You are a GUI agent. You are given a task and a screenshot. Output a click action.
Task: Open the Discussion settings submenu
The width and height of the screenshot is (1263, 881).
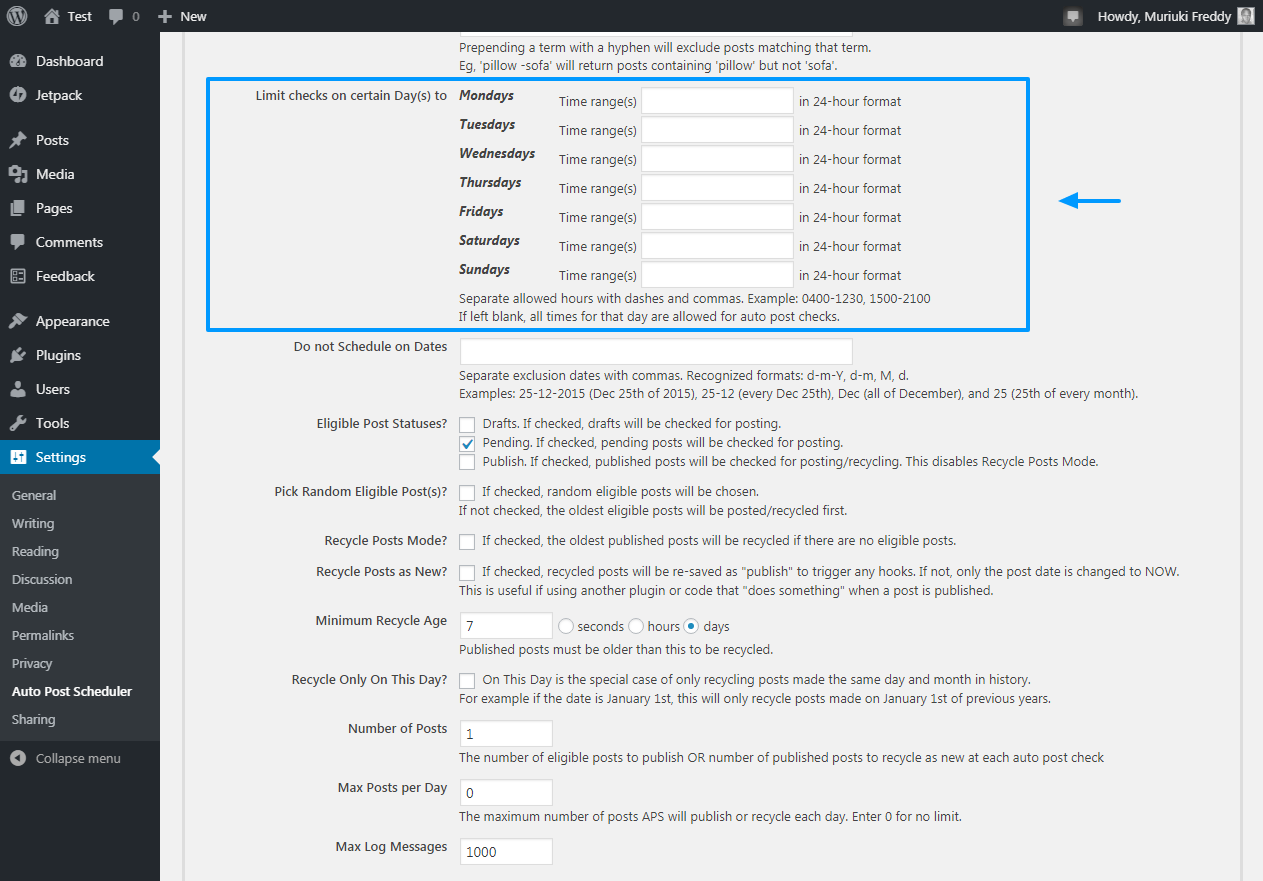[x=42, y=579]
